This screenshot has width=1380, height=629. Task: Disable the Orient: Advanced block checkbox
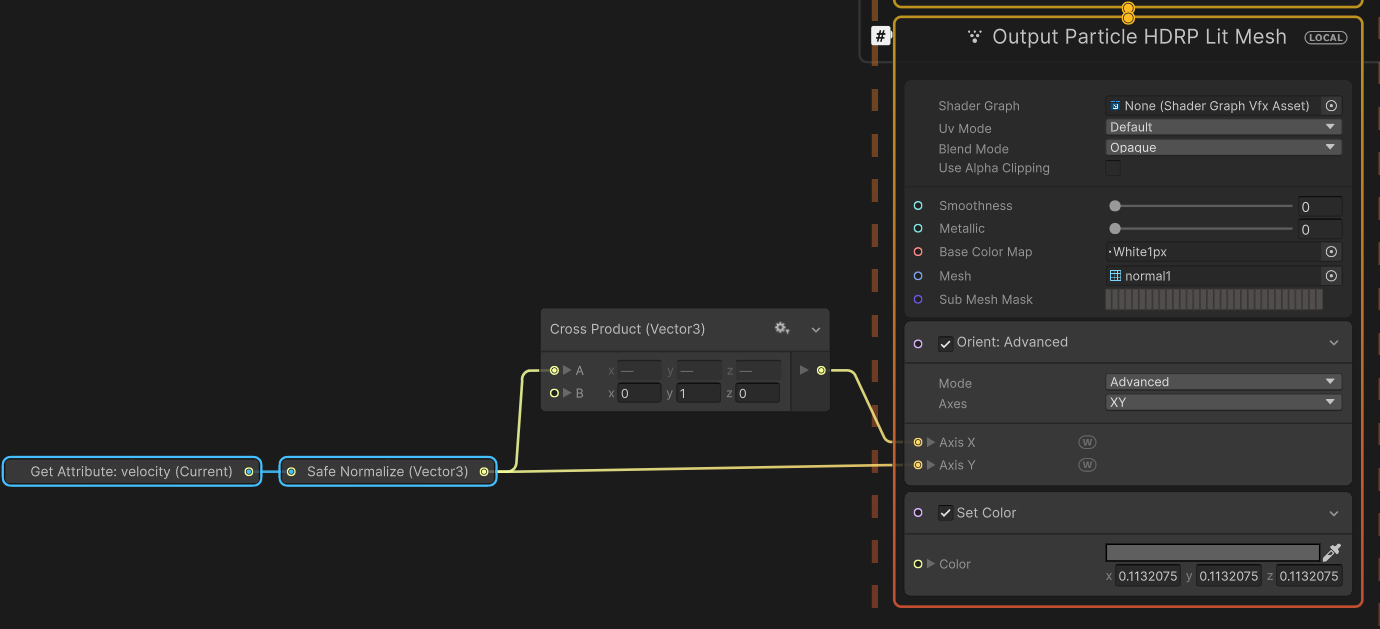pyautogui.click(x=945, y=343)
